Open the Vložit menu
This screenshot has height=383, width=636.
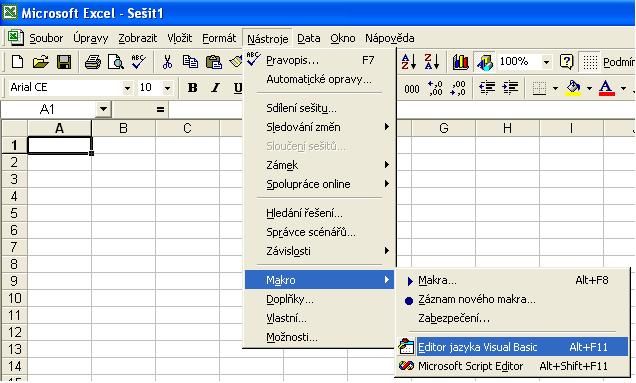pos(180,38)
